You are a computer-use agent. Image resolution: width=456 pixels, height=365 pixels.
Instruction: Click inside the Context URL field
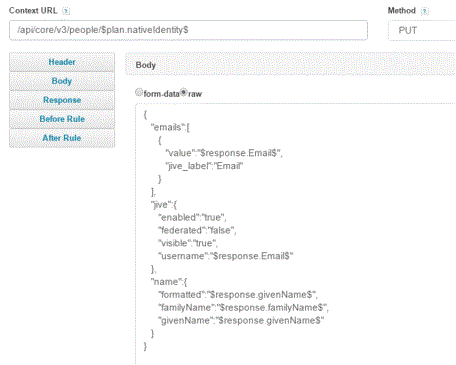coord(188,30)
